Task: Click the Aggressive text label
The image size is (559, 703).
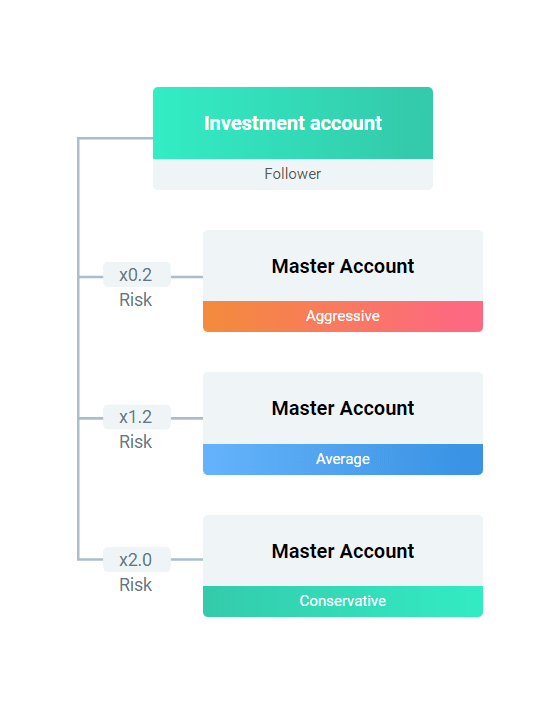Action: [343, 316]
